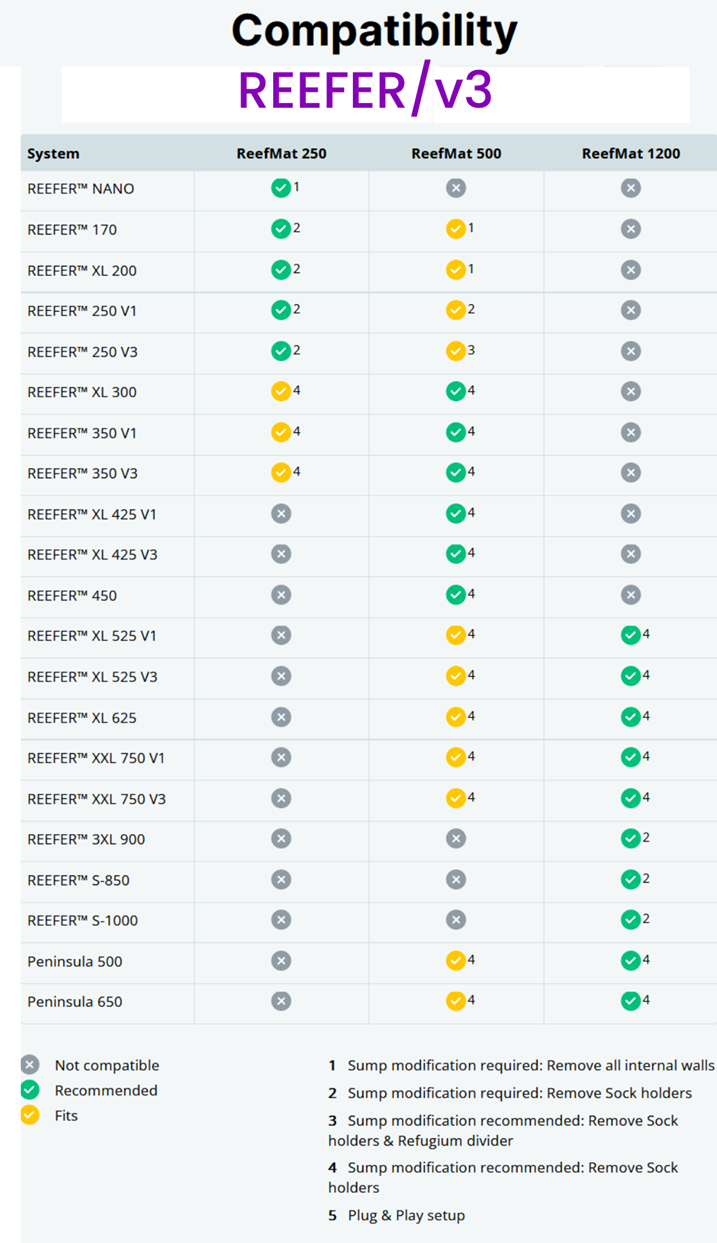Select the ReefMat 250 column header
This screenshot has width=717, height=1243.
click(x=281, y=153)
